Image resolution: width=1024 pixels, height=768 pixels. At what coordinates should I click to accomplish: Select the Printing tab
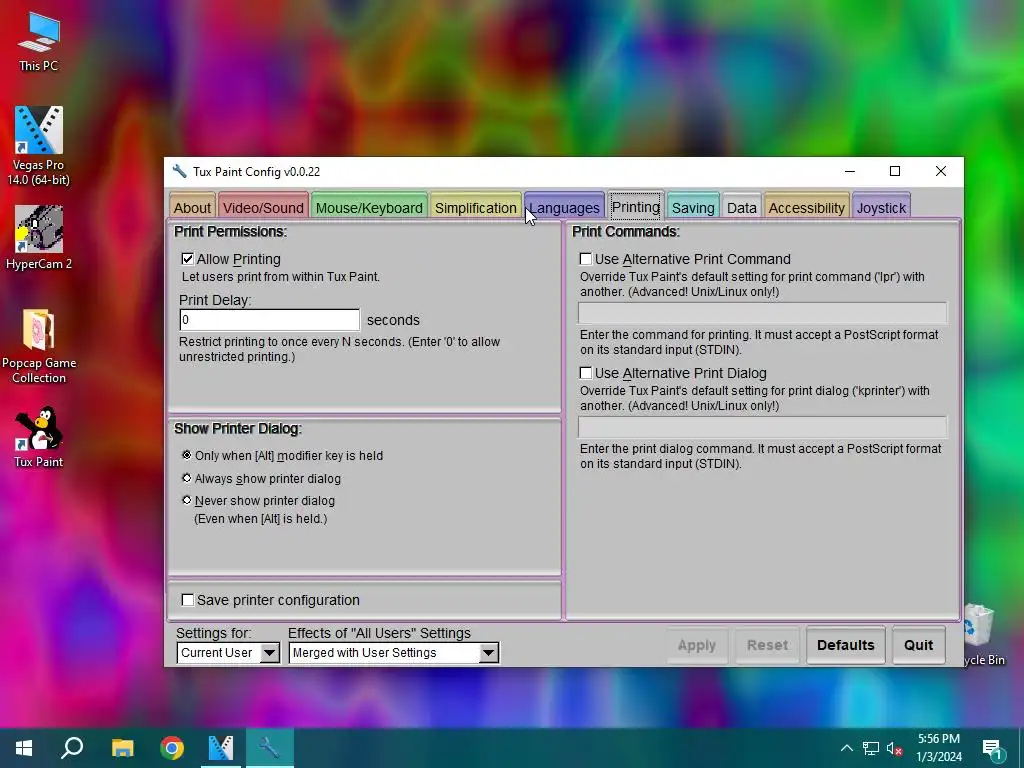tap(635, 206)
